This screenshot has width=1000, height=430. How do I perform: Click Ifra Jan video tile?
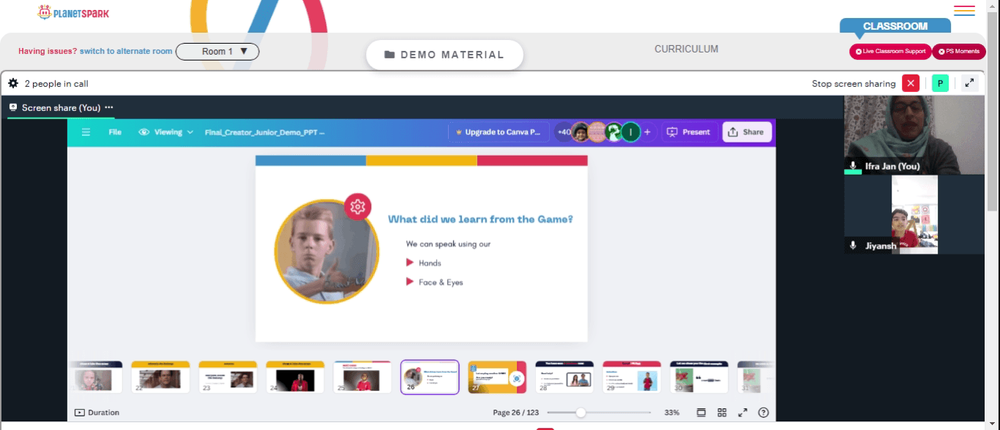914,135
